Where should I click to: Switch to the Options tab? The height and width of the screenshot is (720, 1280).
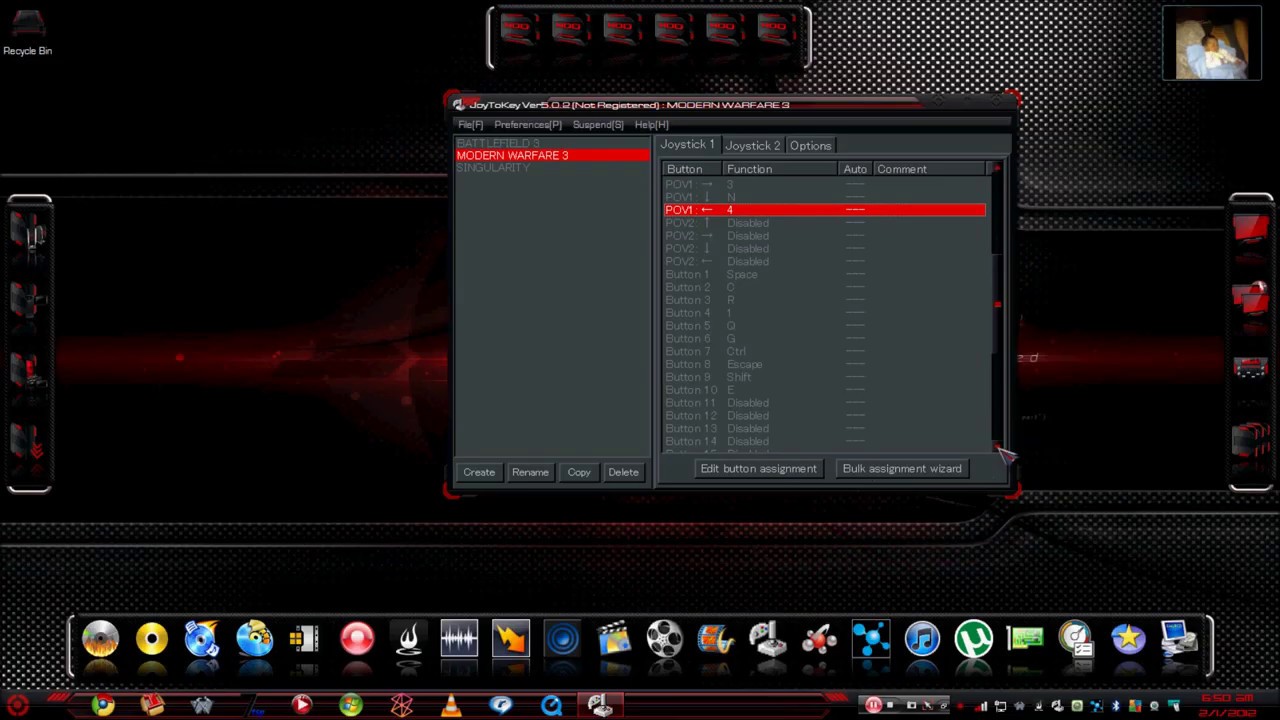(810, 146)
